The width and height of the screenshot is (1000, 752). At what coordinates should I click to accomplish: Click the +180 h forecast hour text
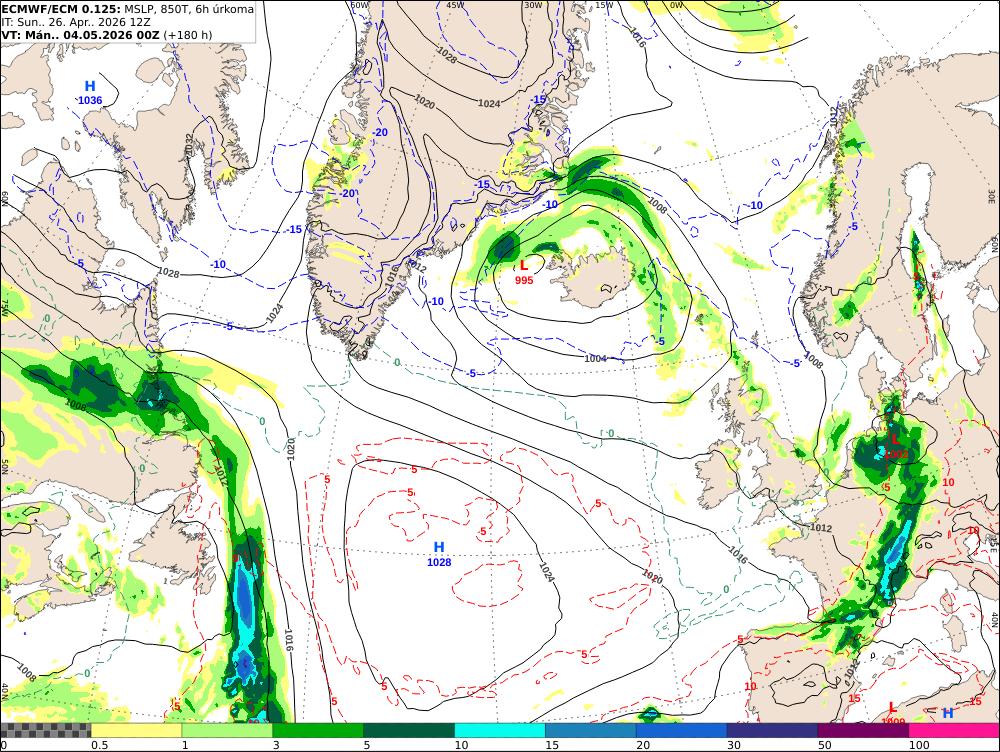188,35
